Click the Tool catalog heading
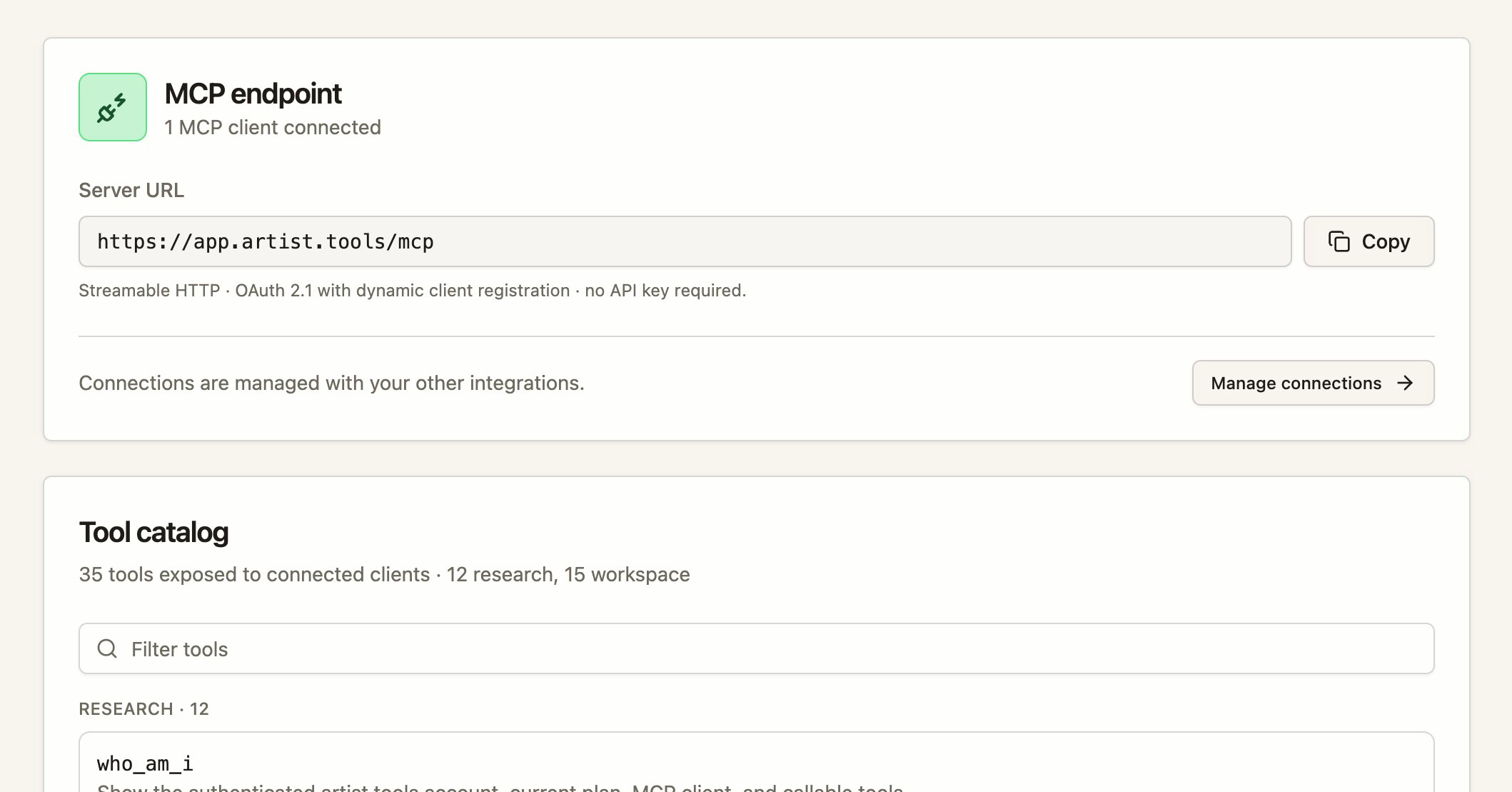 coord(153,532)
